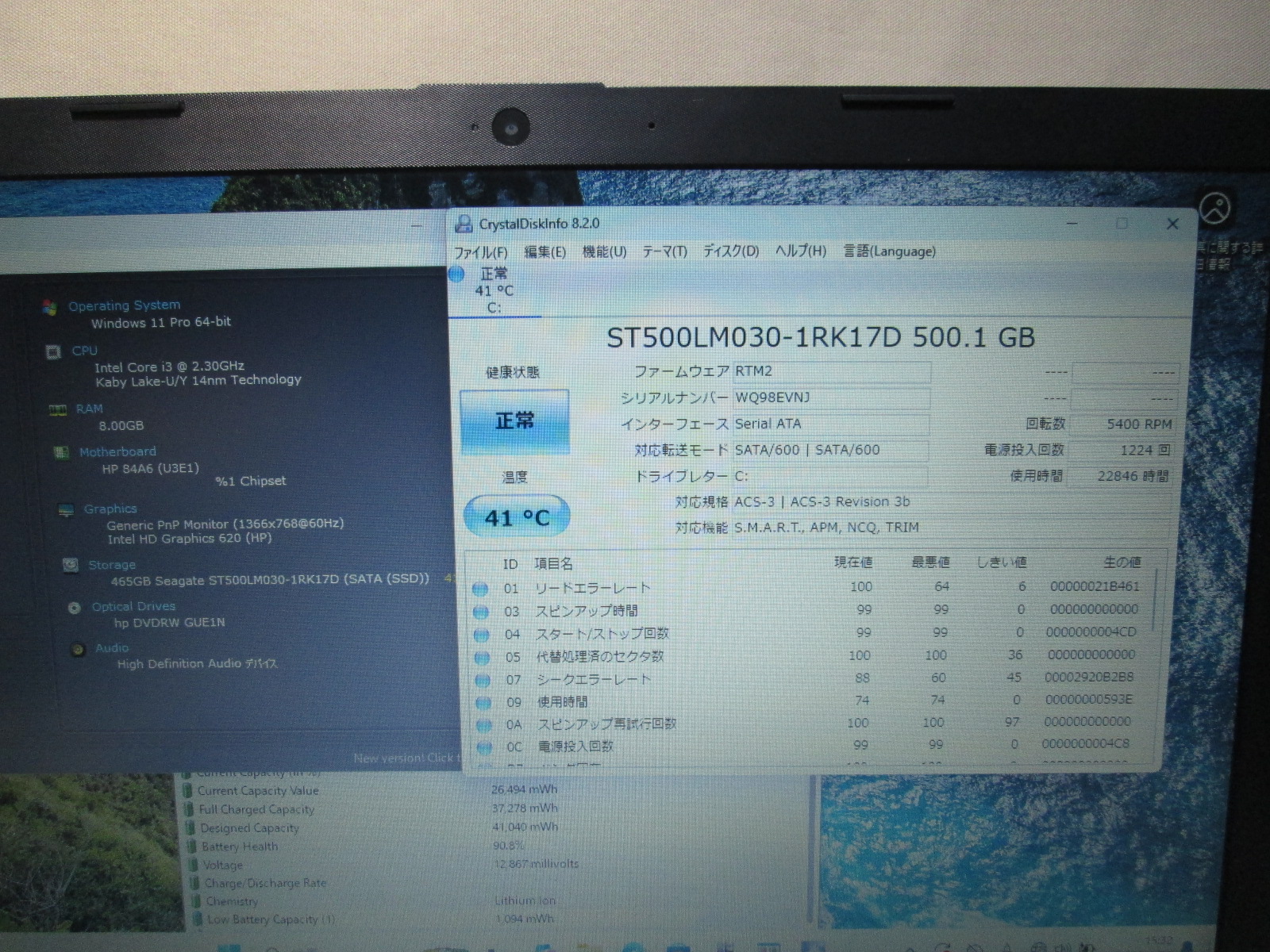Click the serial number field WQ98EVNJ
The height and width of the screenshot is (952, 1270).
point(829,397)
